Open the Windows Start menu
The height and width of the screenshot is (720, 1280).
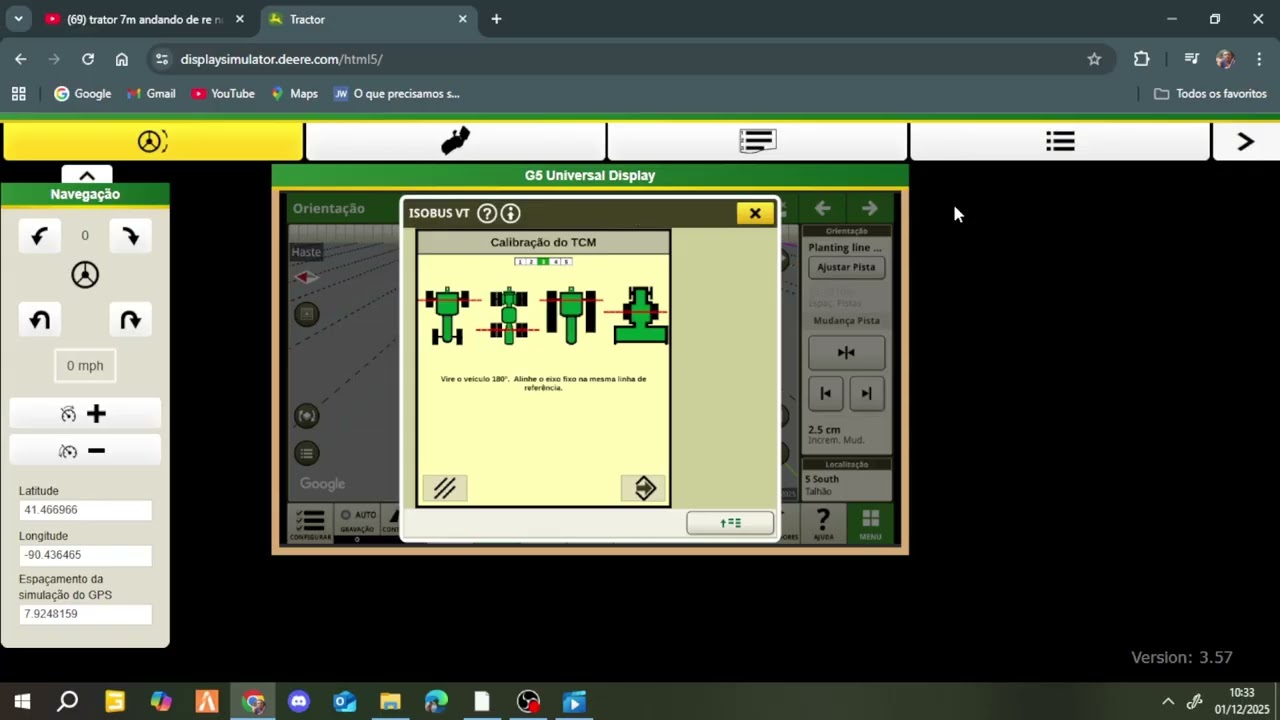tap(22, 702)
